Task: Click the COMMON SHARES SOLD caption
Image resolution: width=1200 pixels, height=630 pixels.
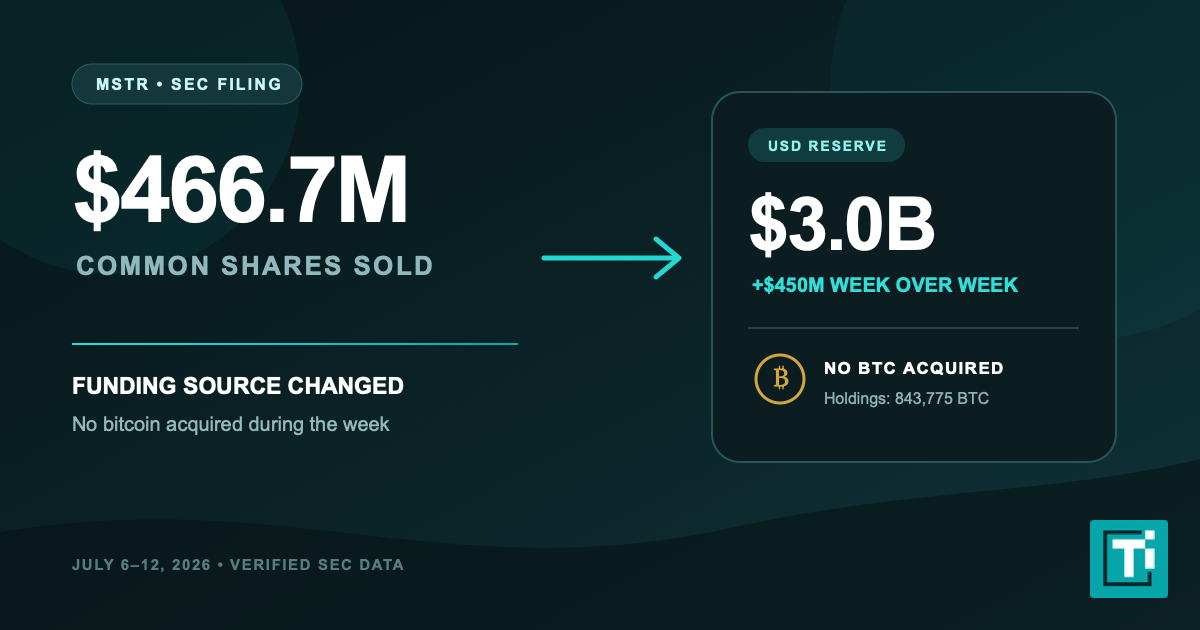Action: (x=254, y=266)
